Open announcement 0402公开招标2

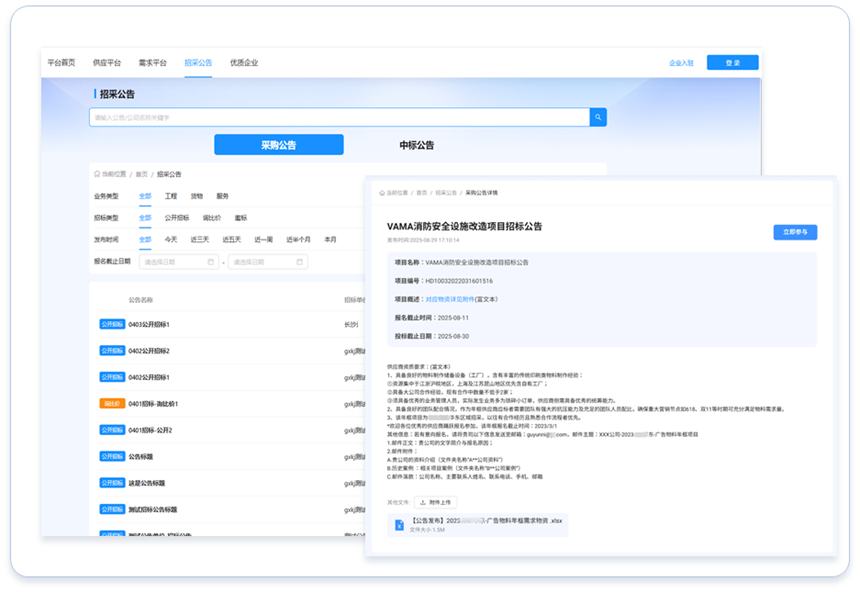pos(149,351)
